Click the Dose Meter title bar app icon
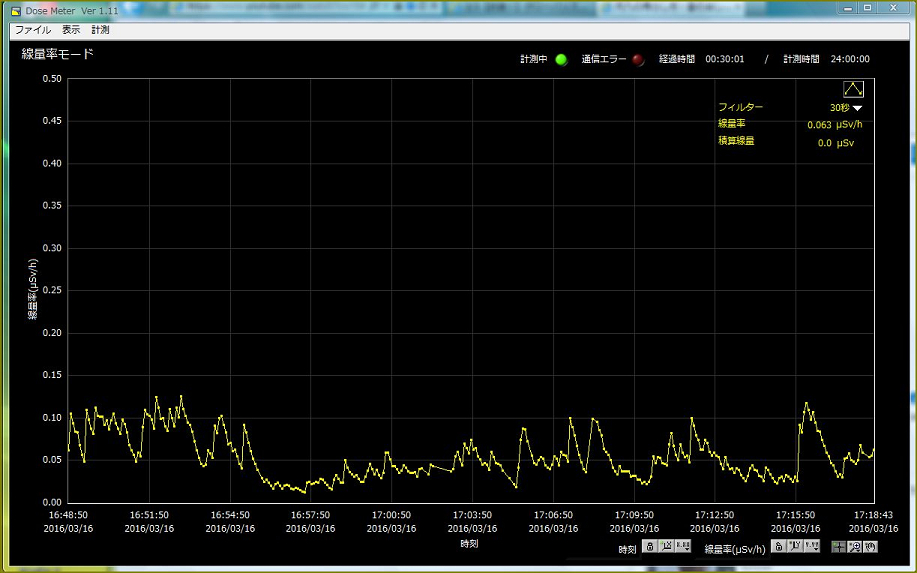Image resolution: width=917 pixels, height=573 pixels. [x=15, y=10]
